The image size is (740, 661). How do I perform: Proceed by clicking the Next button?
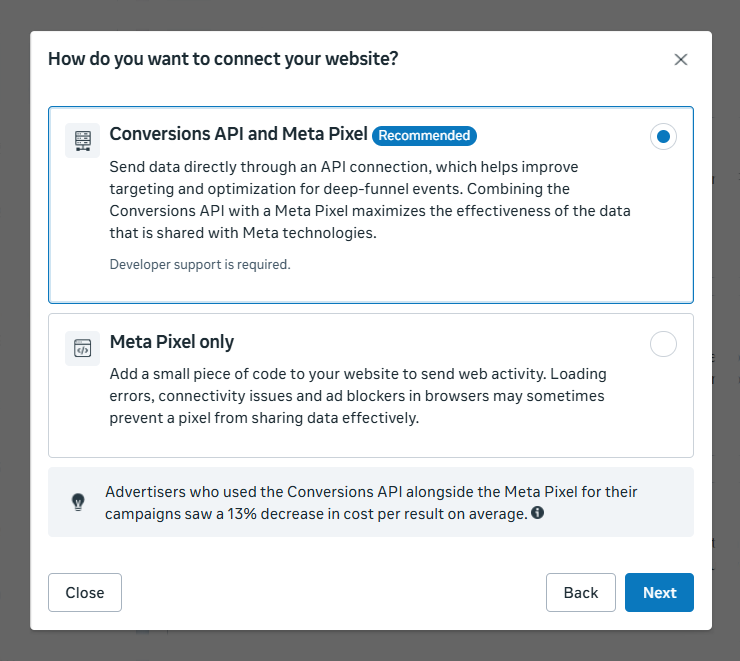(659, 592)
